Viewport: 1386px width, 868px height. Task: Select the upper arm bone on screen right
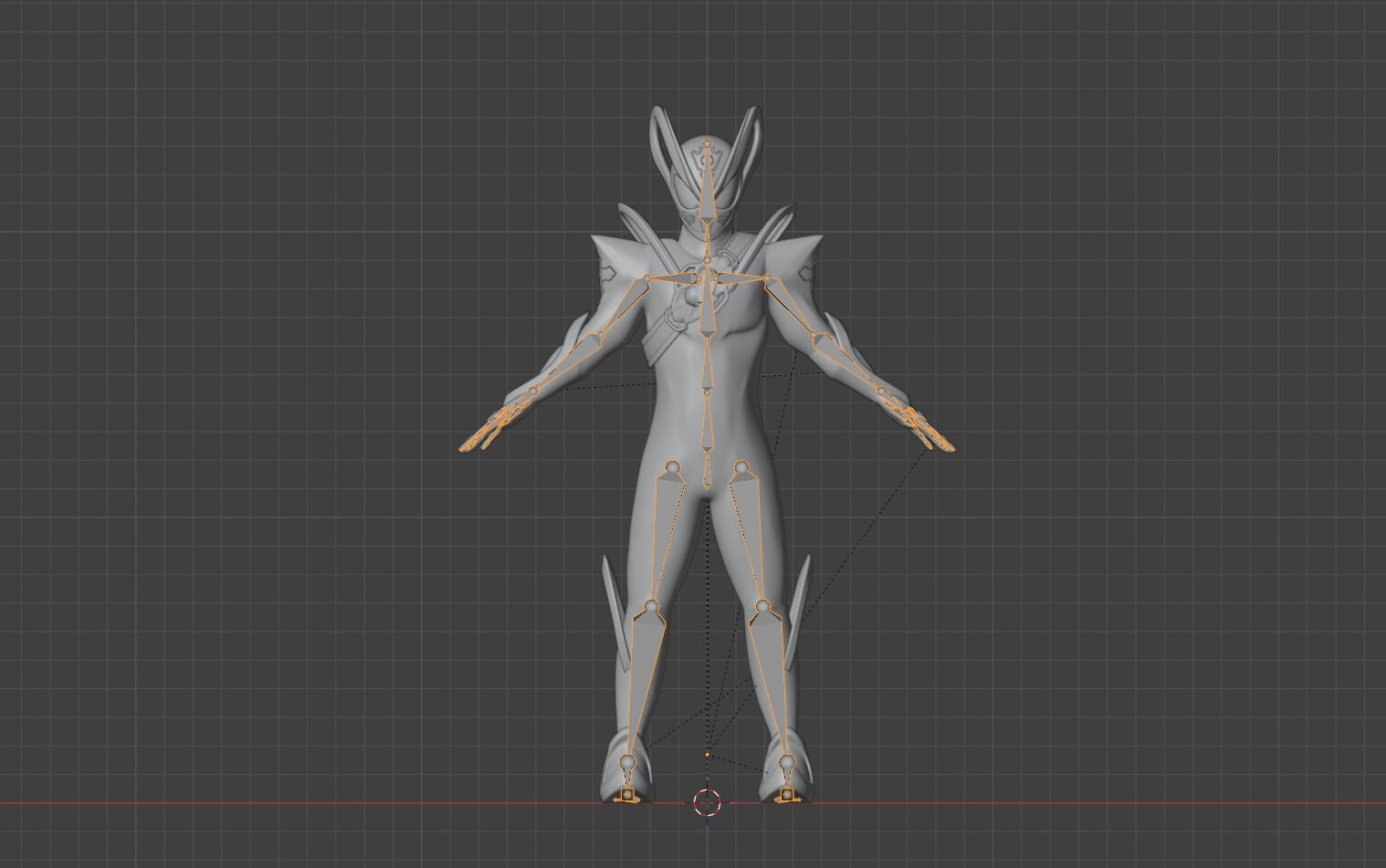coord(792,308)
